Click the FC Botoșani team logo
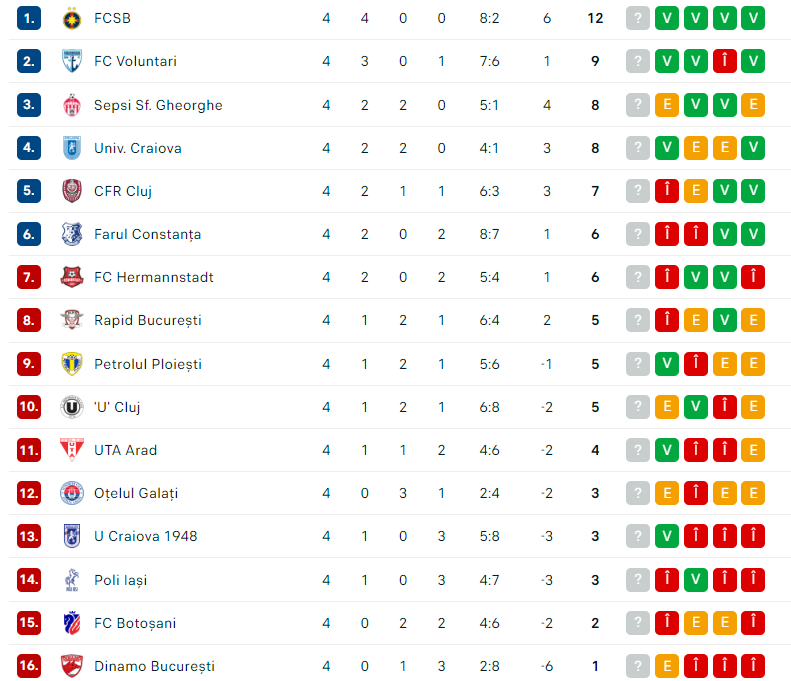Viewport: 791px width, 681px height. 72,623
